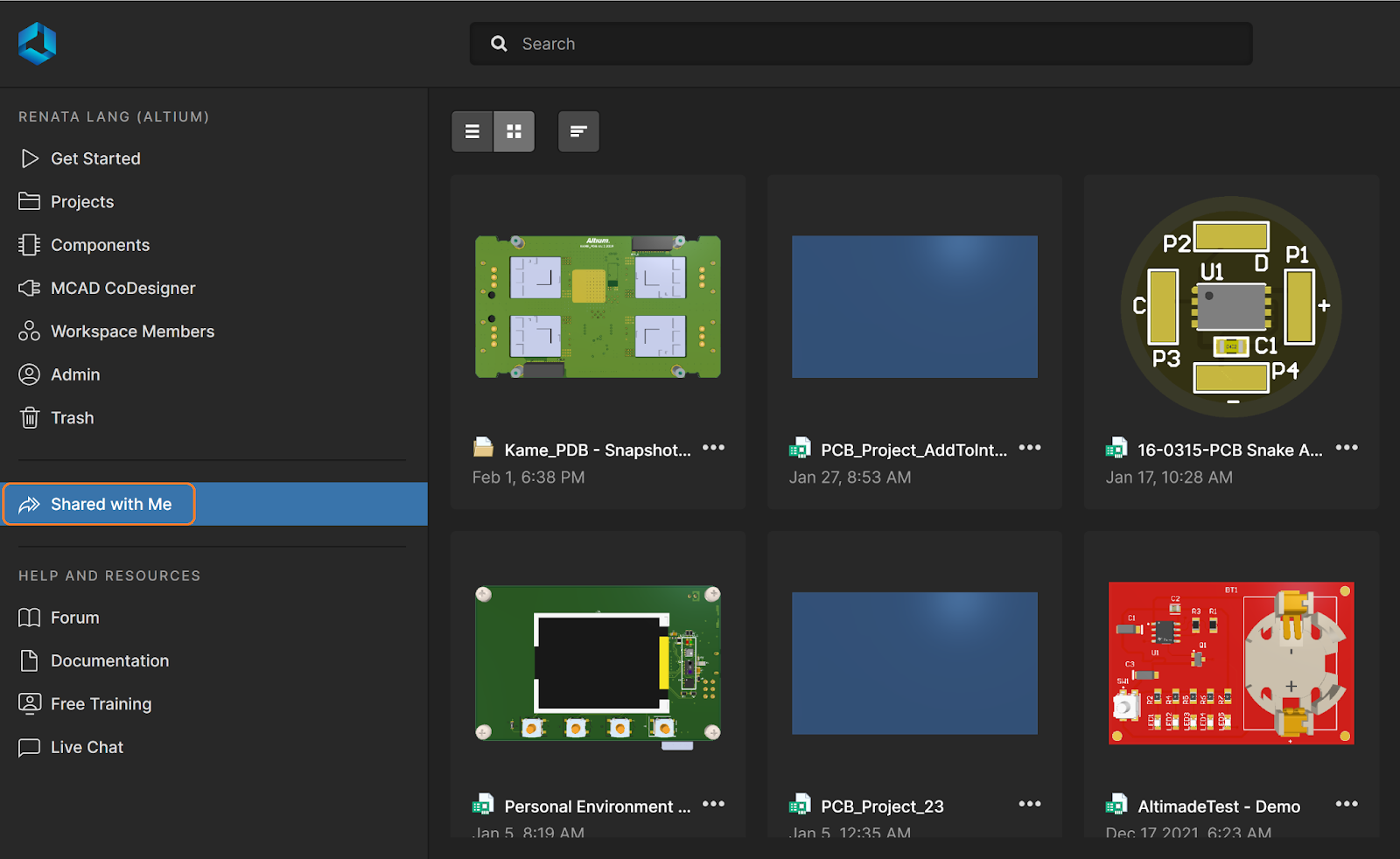Click the Altium logo in the top corner

click(x=38, y=43)
